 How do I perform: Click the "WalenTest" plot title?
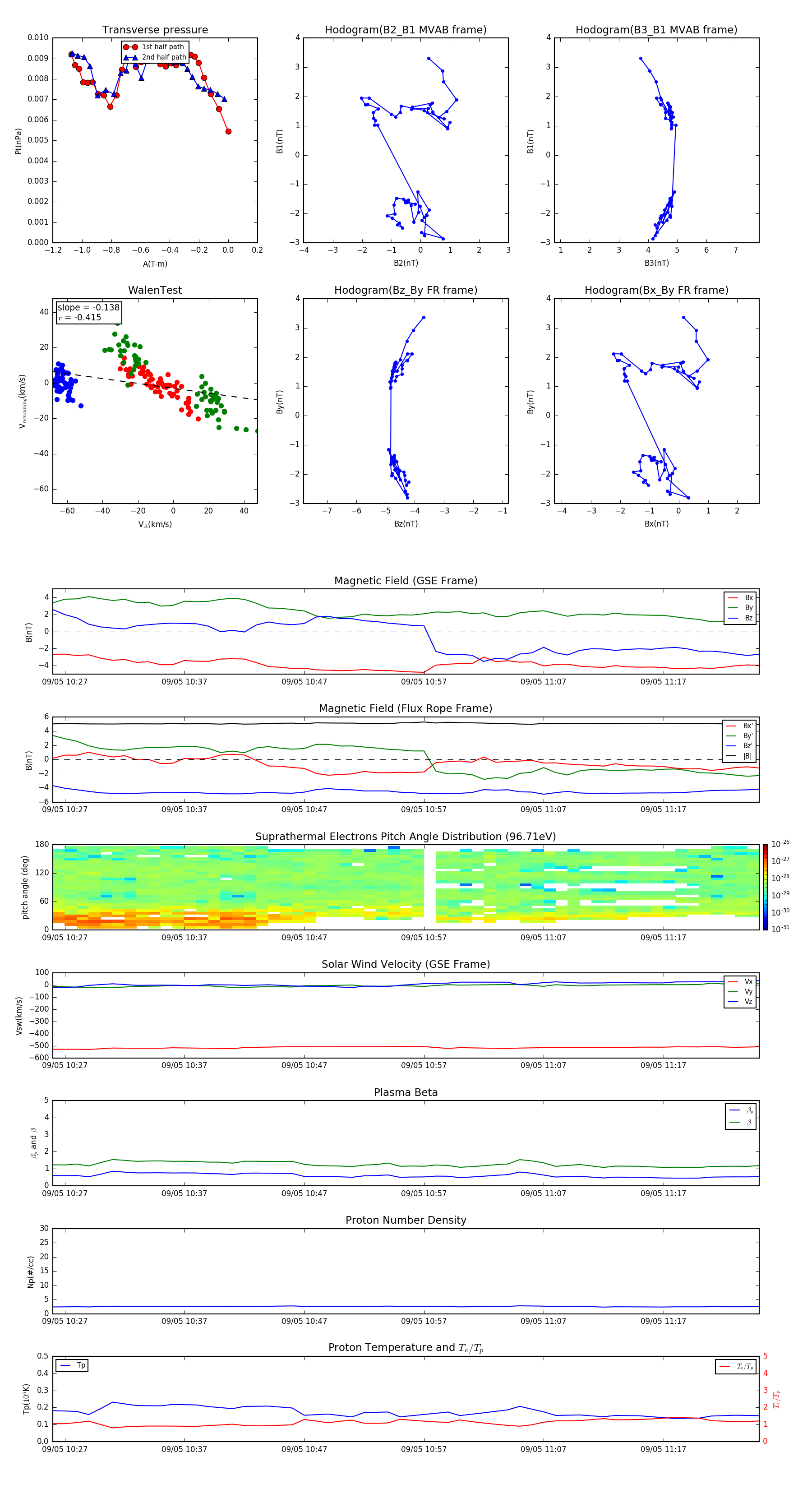155,290
